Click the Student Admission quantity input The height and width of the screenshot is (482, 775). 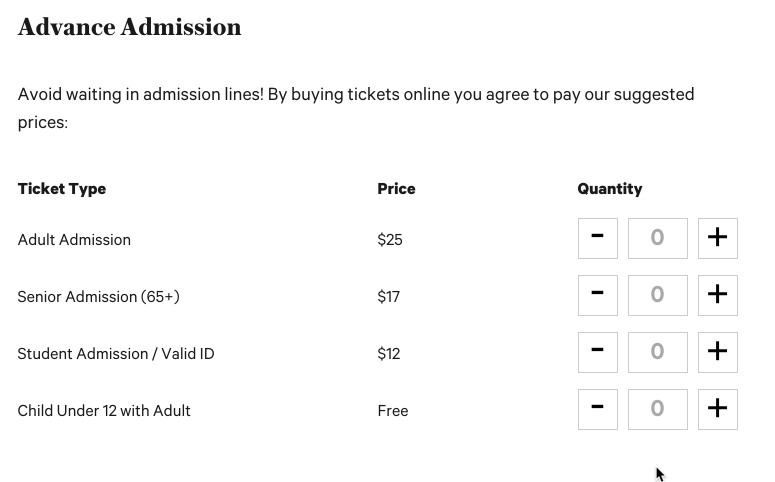657,352
